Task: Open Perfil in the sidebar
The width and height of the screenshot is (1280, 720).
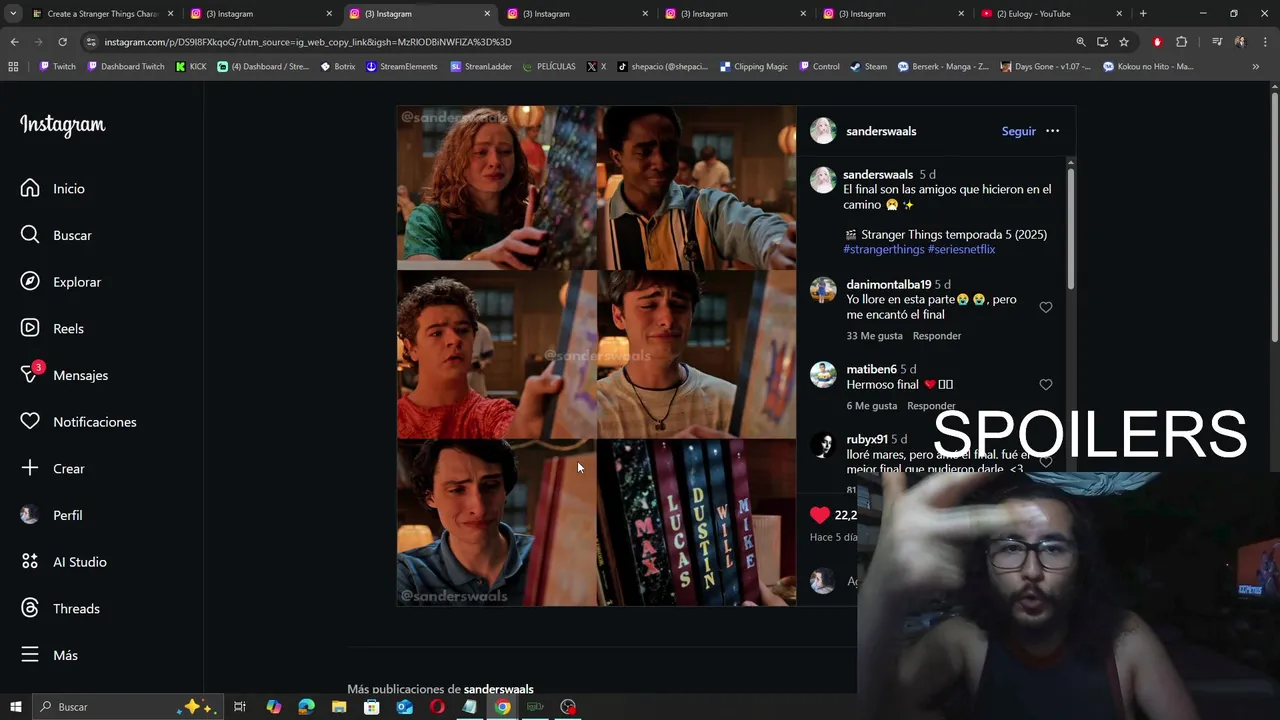Action: click(51, 515)
